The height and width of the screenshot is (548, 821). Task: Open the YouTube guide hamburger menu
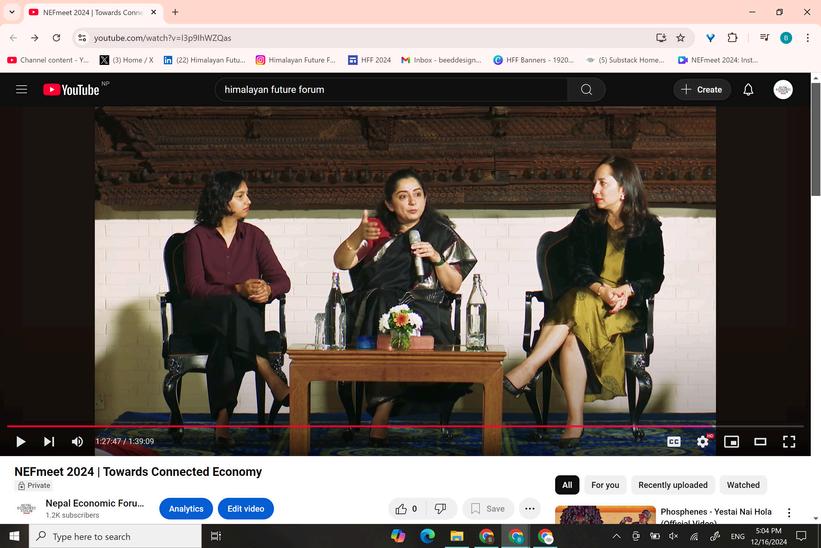(x=21, y=90)
